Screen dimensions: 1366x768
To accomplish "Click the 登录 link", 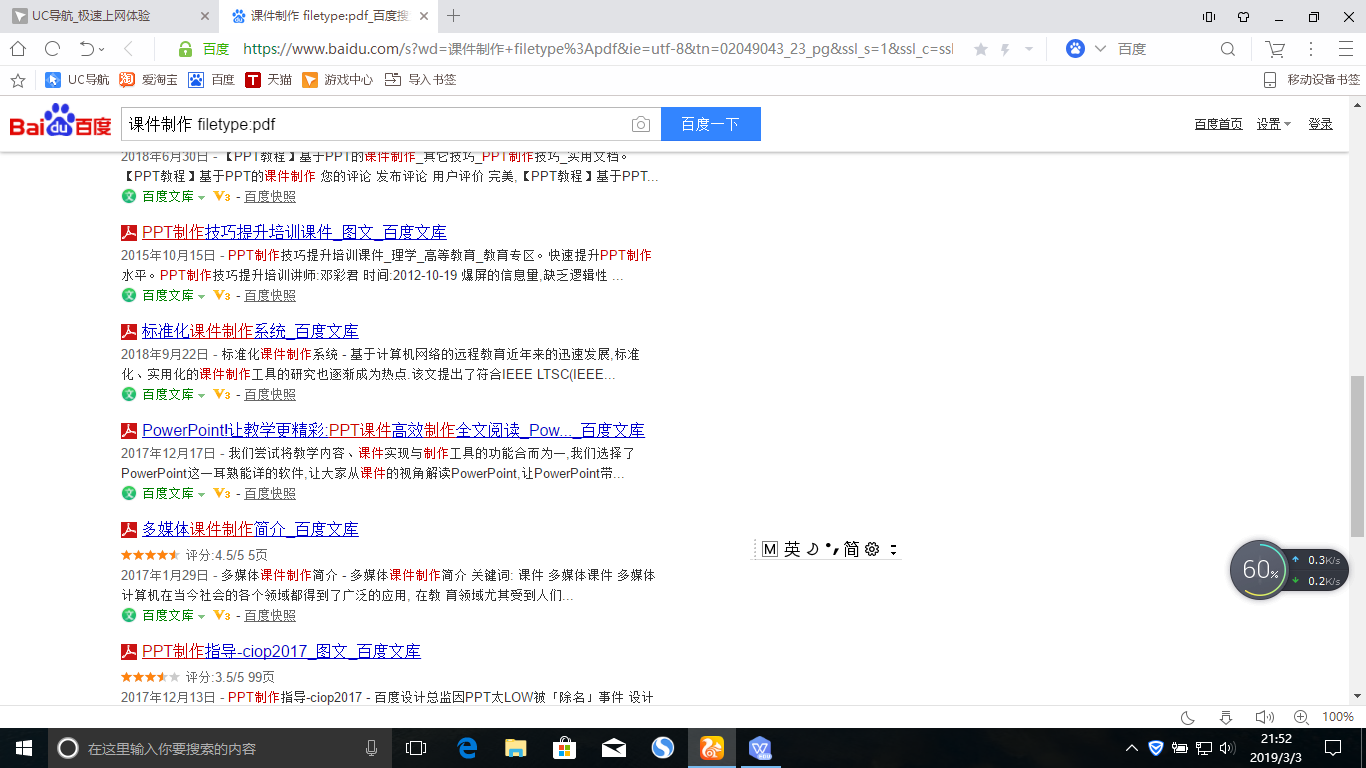I will tap(1320, 124).
